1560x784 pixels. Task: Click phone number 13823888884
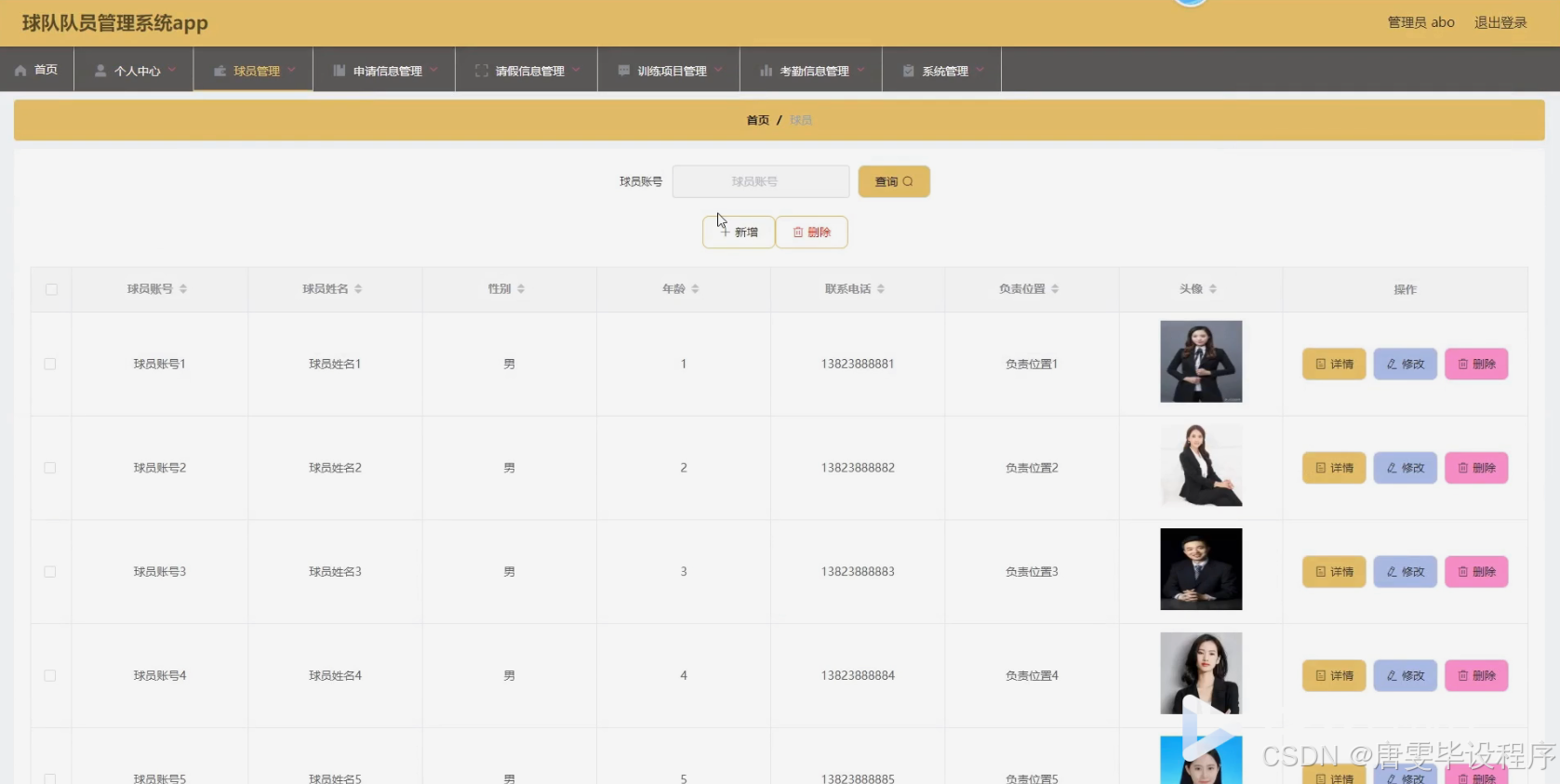(x=858, y=676)
